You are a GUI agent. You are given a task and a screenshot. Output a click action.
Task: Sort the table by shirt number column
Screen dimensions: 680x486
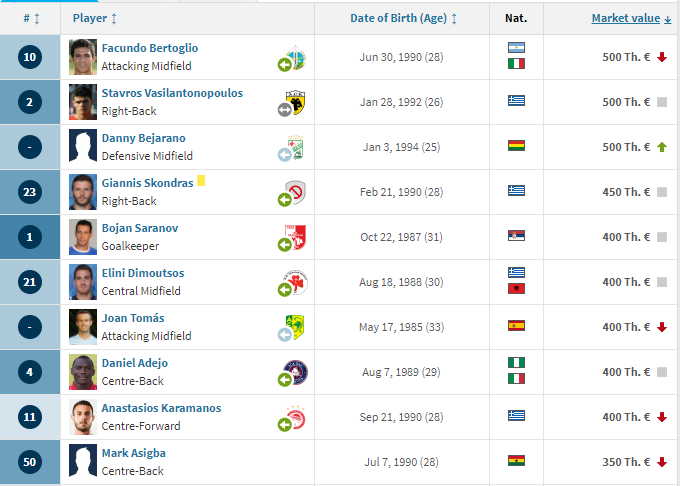31,19
